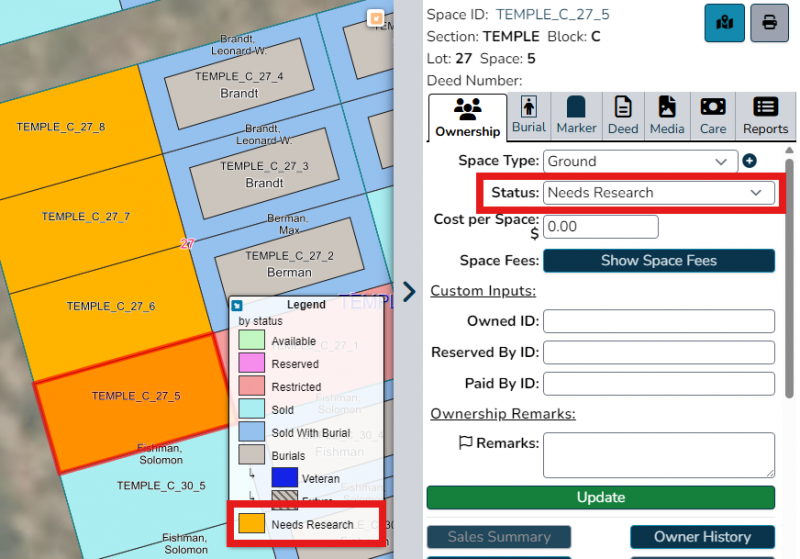Focus the Reserved By ID field

click(x=659, y=352)
